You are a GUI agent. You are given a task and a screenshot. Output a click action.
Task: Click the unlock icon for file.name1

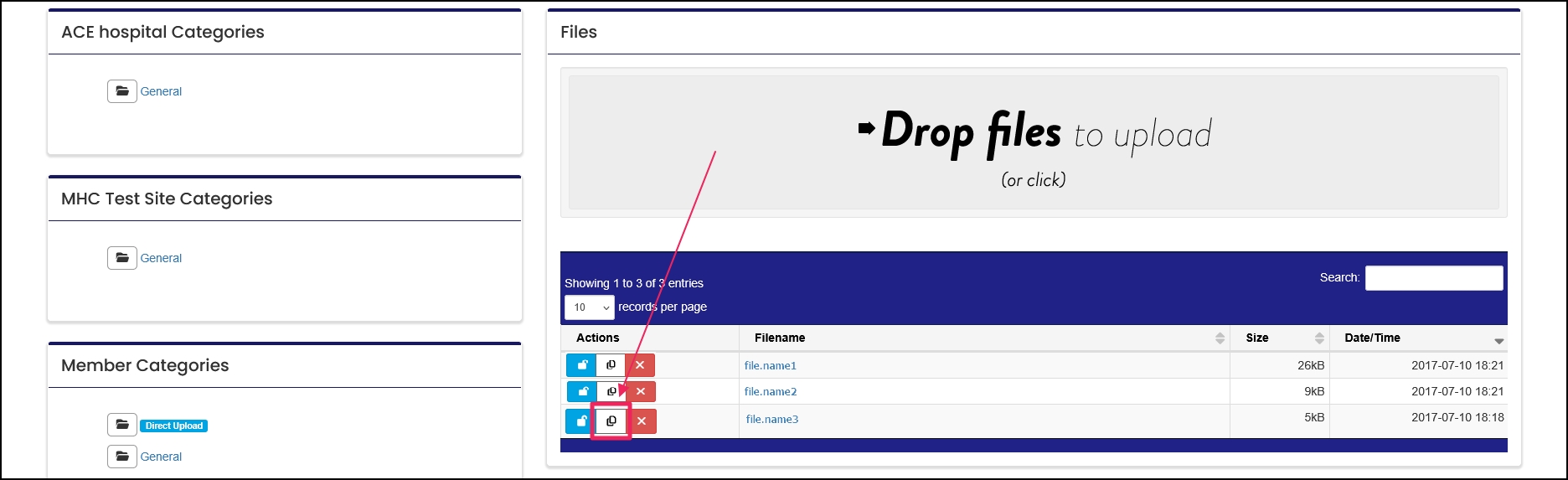point(581,365)
